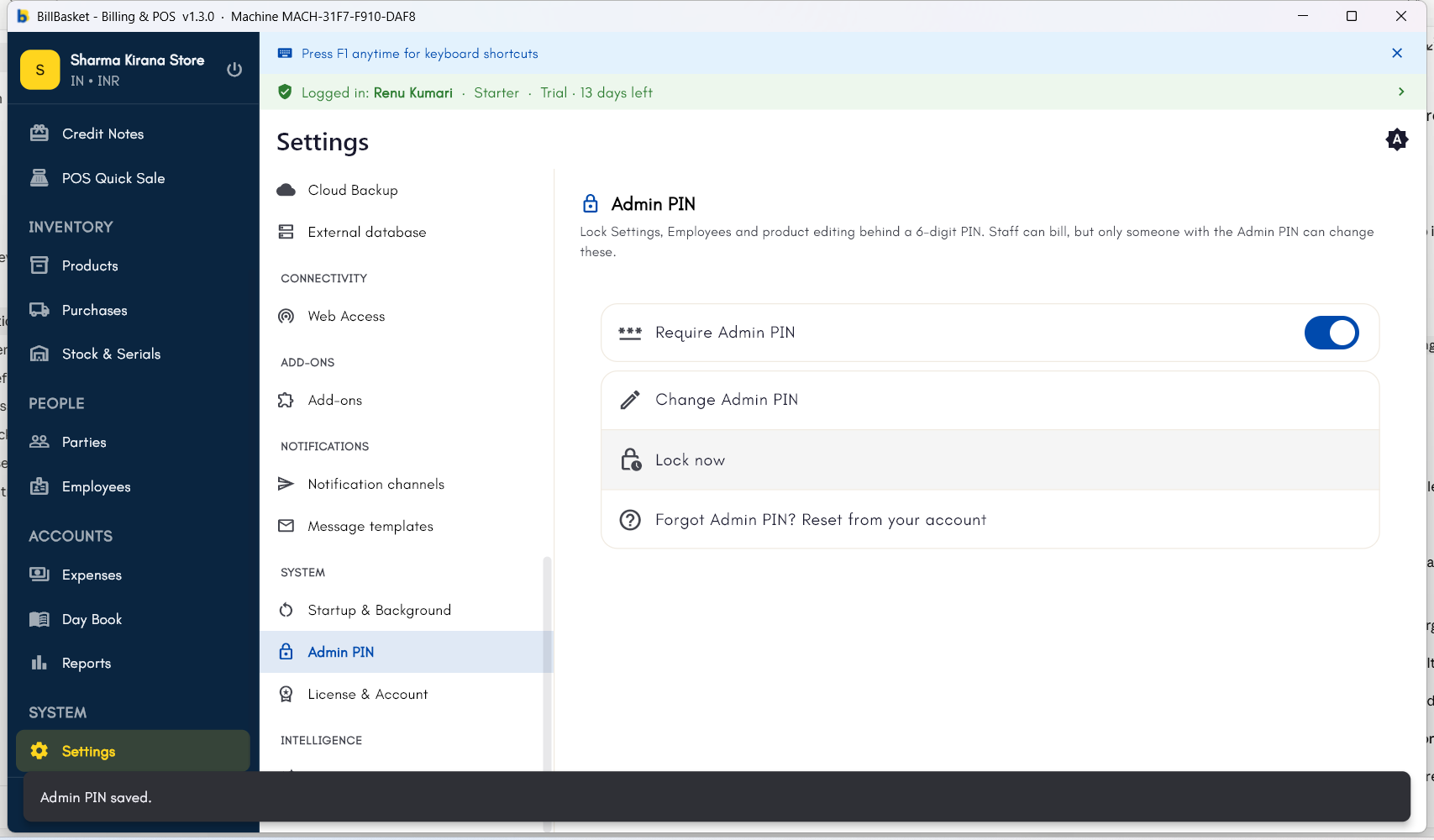The image size is (1434, 840).
Task: Click the Parties people icon
Action: pyautogui.click(x=39, y=442)
